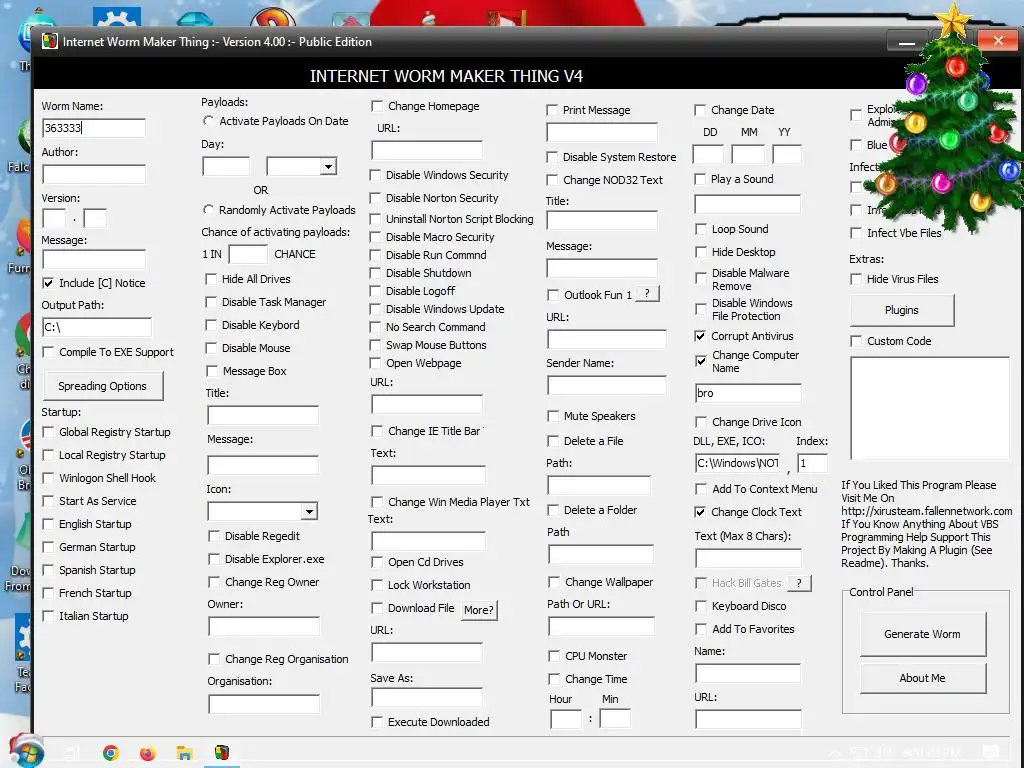Image resolution: width=1024 pixels, height=768 pixels.
Task: Click the Worm Name input field
Action: (x=94, y=128)
